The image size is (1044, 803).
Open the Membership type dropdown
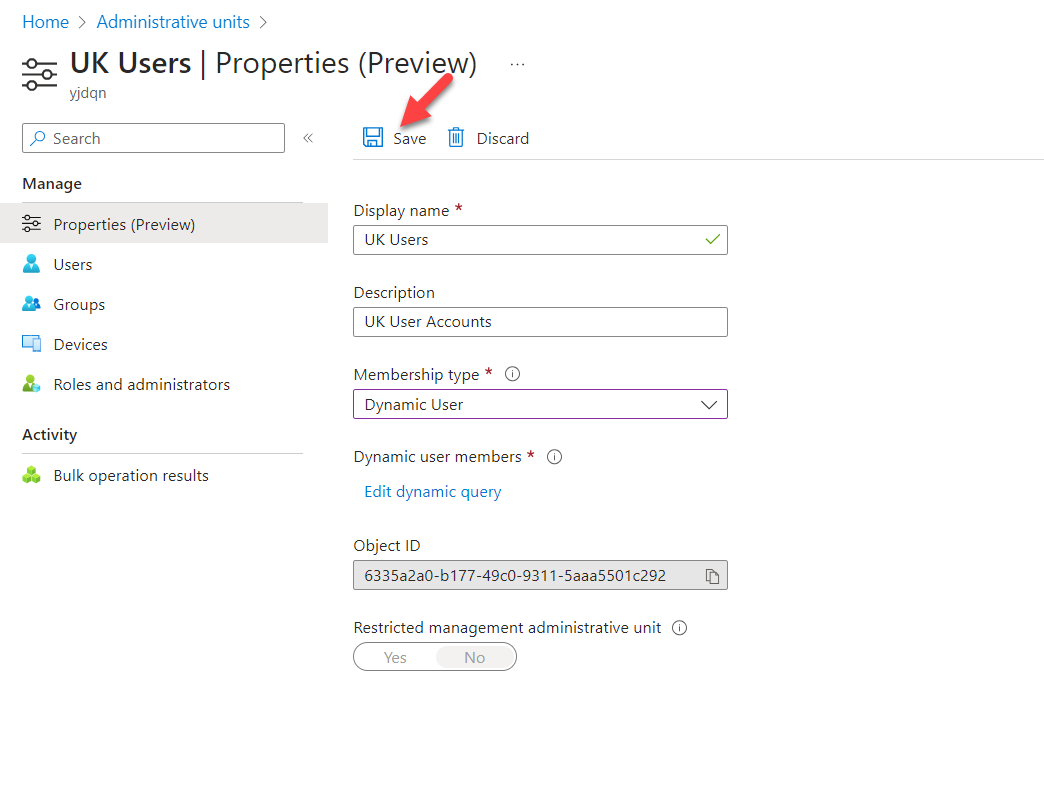click(709, 404)
